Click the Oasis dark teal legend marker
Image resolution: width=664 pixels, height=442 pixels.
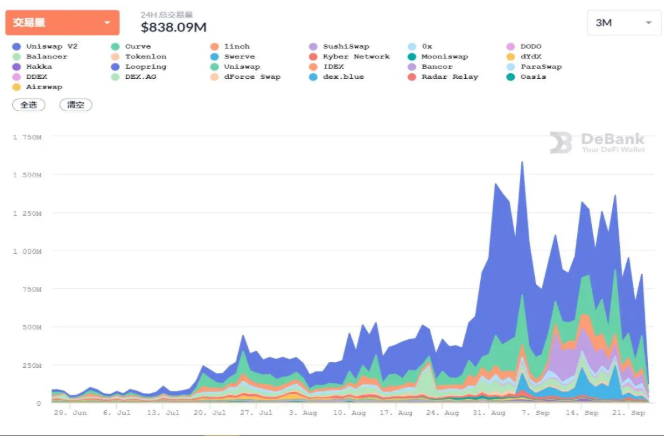click(x=511, y=77)
